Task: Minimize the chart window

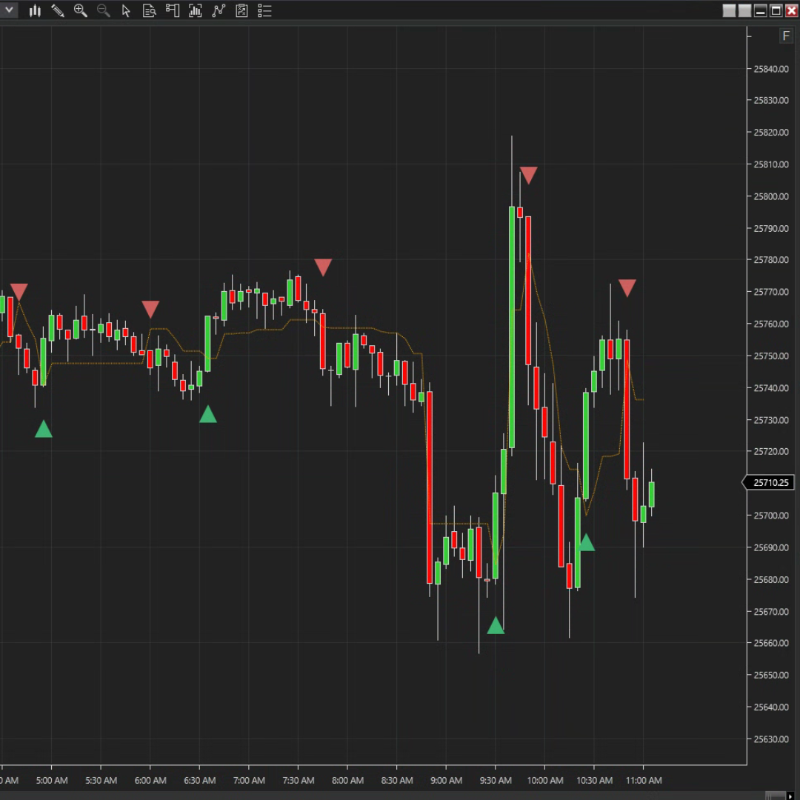Action: (x=760, y=11)
